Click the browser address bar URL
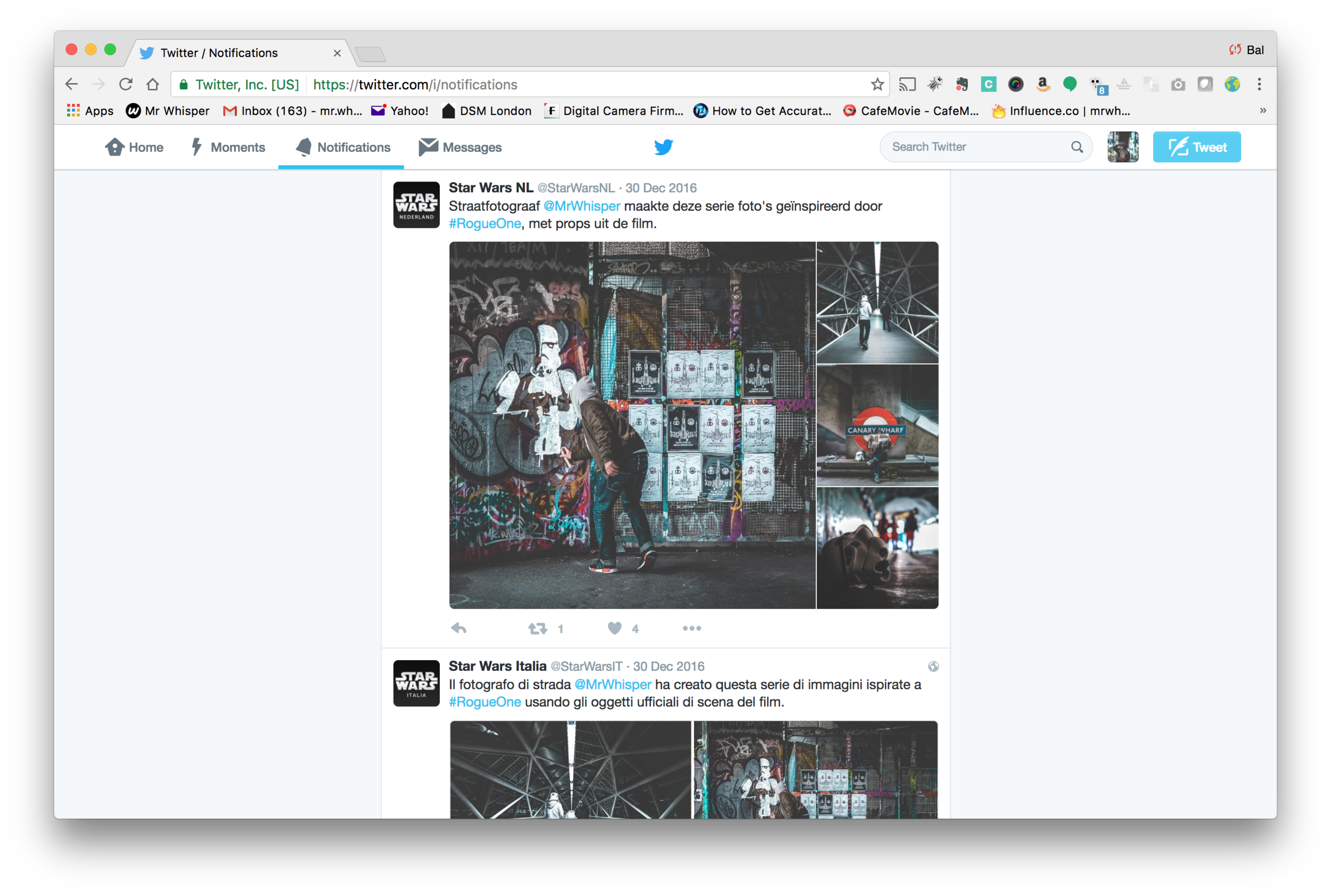This screenshot has height=896, width=1331. [415, 85]
